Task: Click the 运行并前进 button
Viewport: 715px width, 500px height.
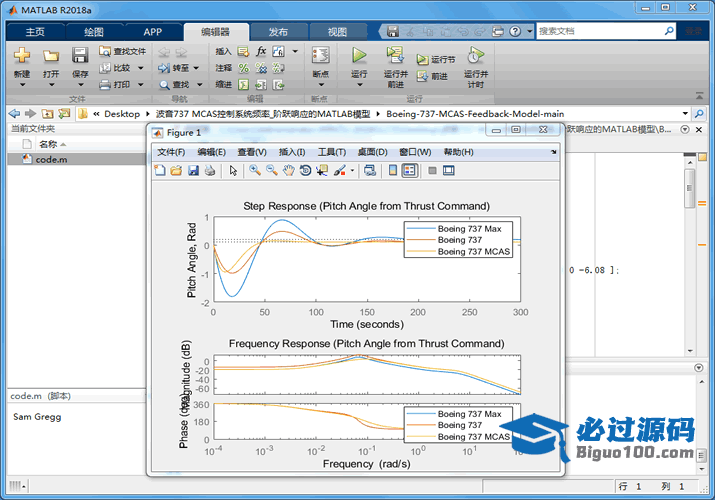Action: point(395,67)
